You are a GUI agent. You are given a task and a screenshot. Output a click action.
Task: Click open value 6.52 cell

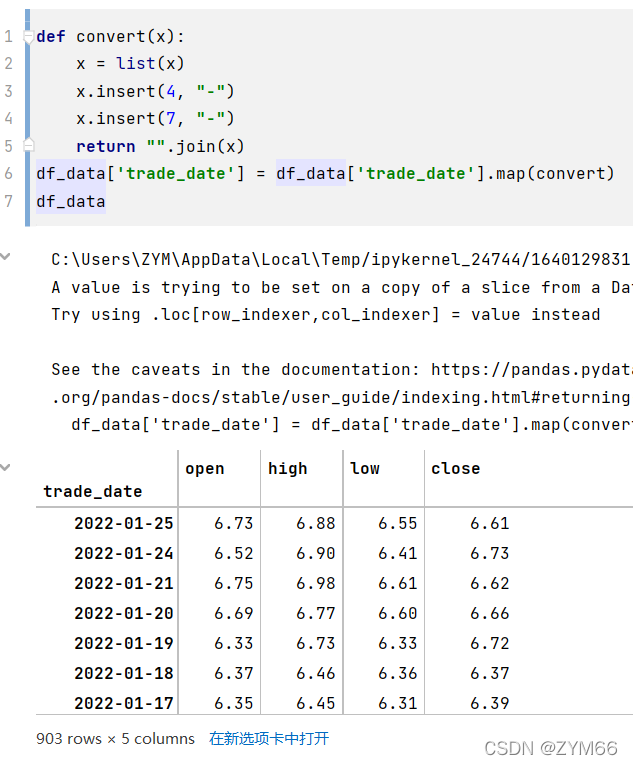point(233,553)
